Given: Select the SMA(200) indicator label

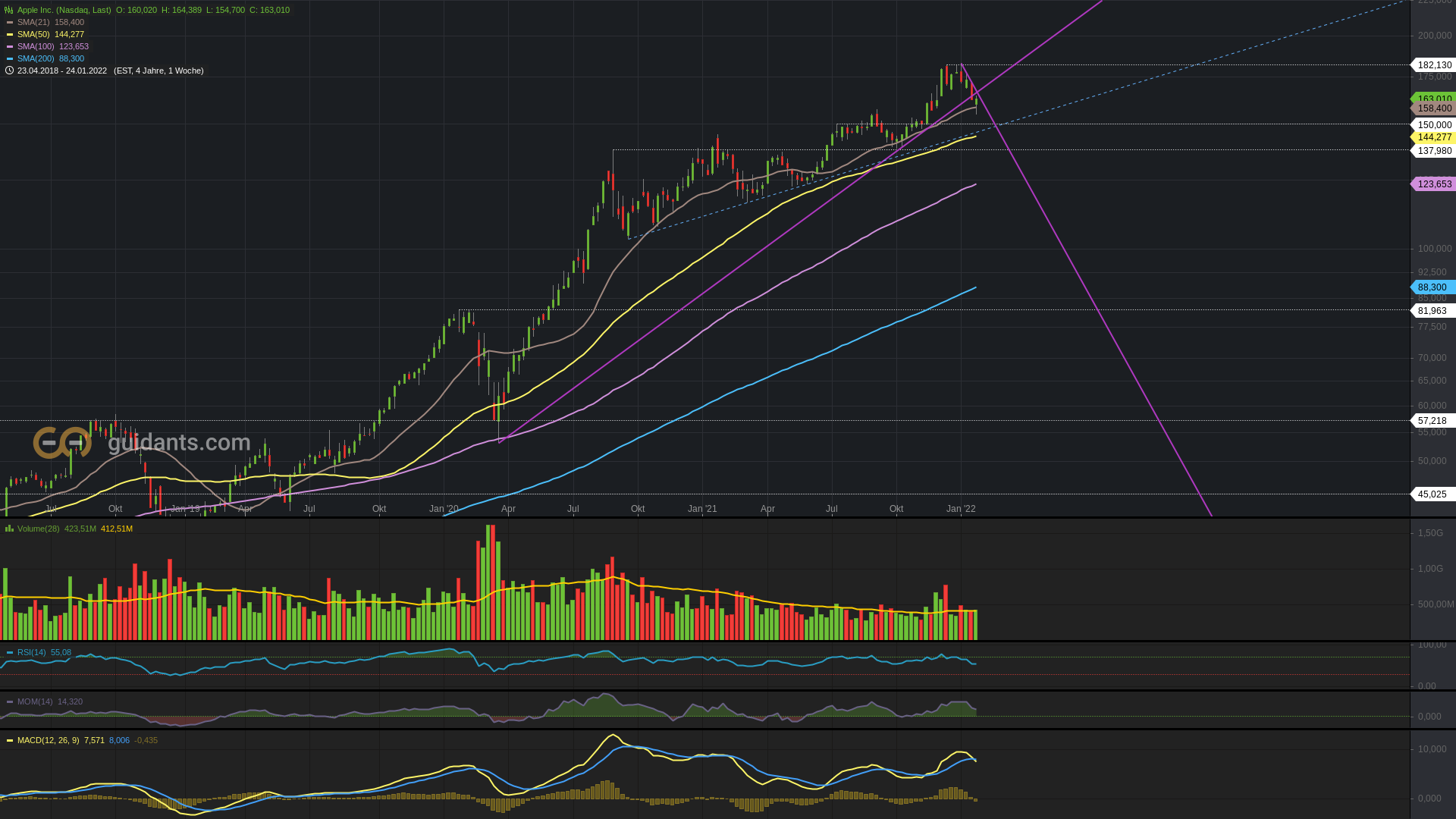Looking at the screenshot, I should click(36, 58).
